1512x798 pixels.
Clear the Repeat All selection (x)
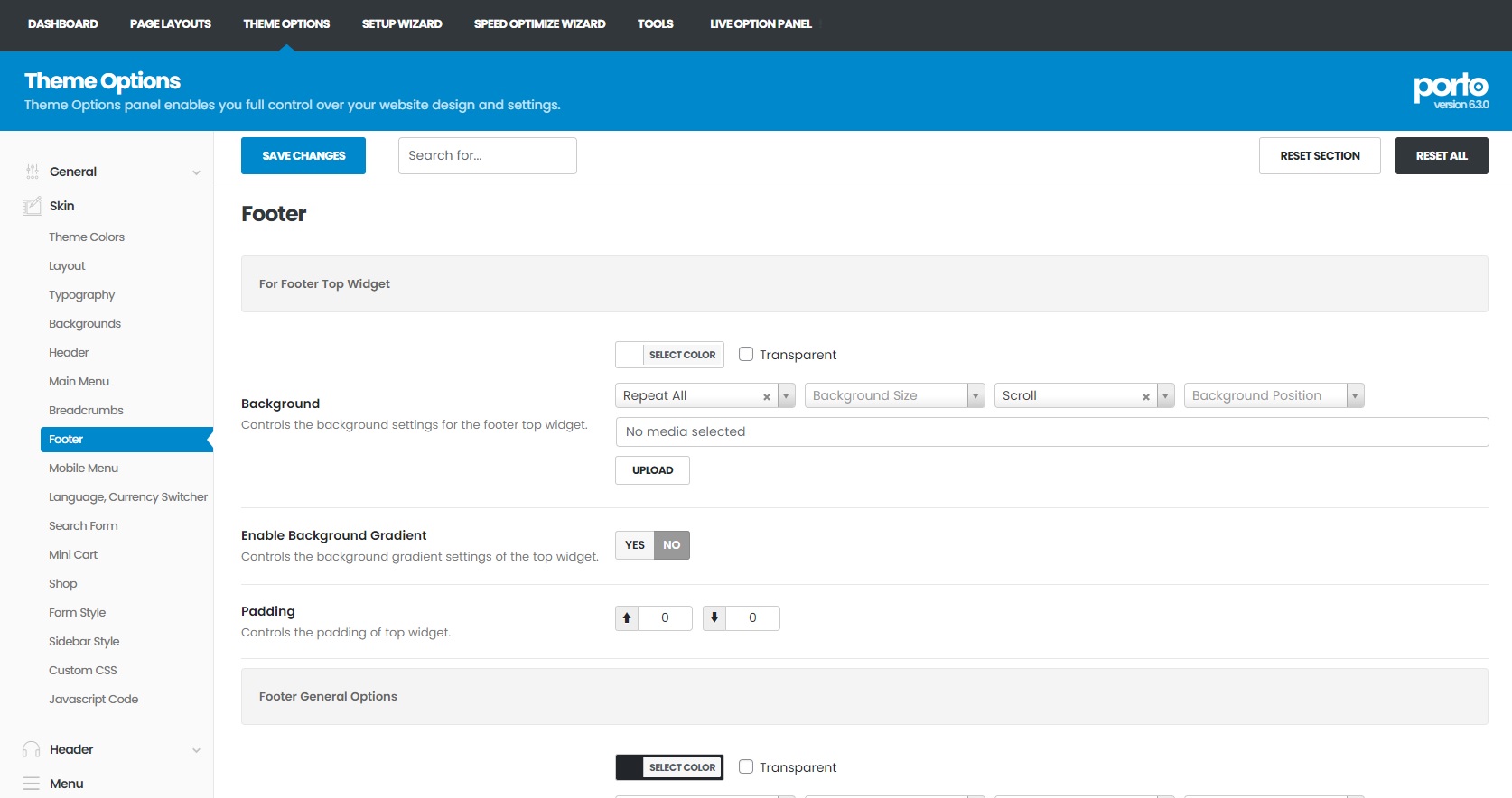(x=767, y=396)
